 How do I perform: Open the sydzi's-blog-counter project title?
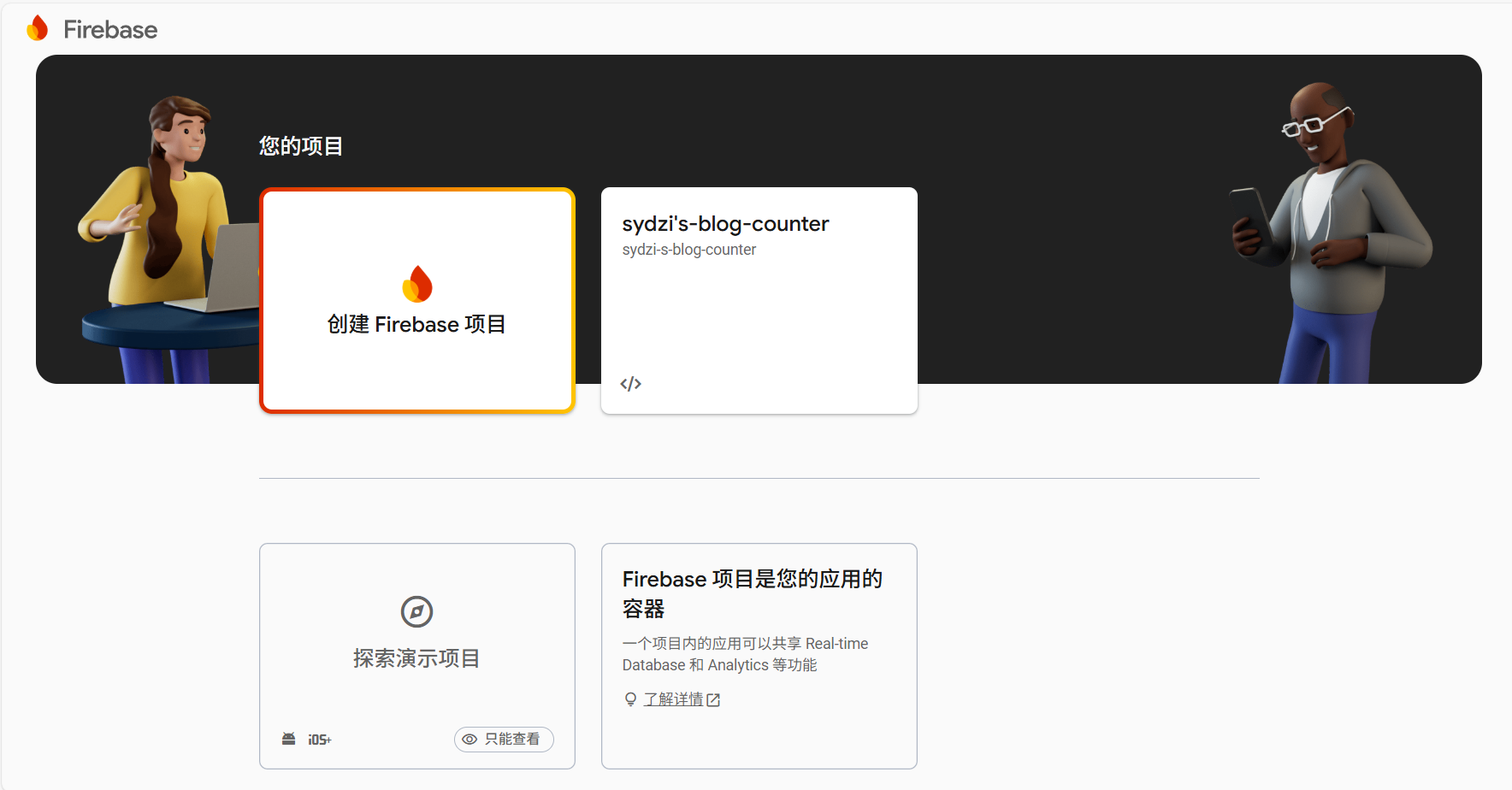click(x=725, y=224)
